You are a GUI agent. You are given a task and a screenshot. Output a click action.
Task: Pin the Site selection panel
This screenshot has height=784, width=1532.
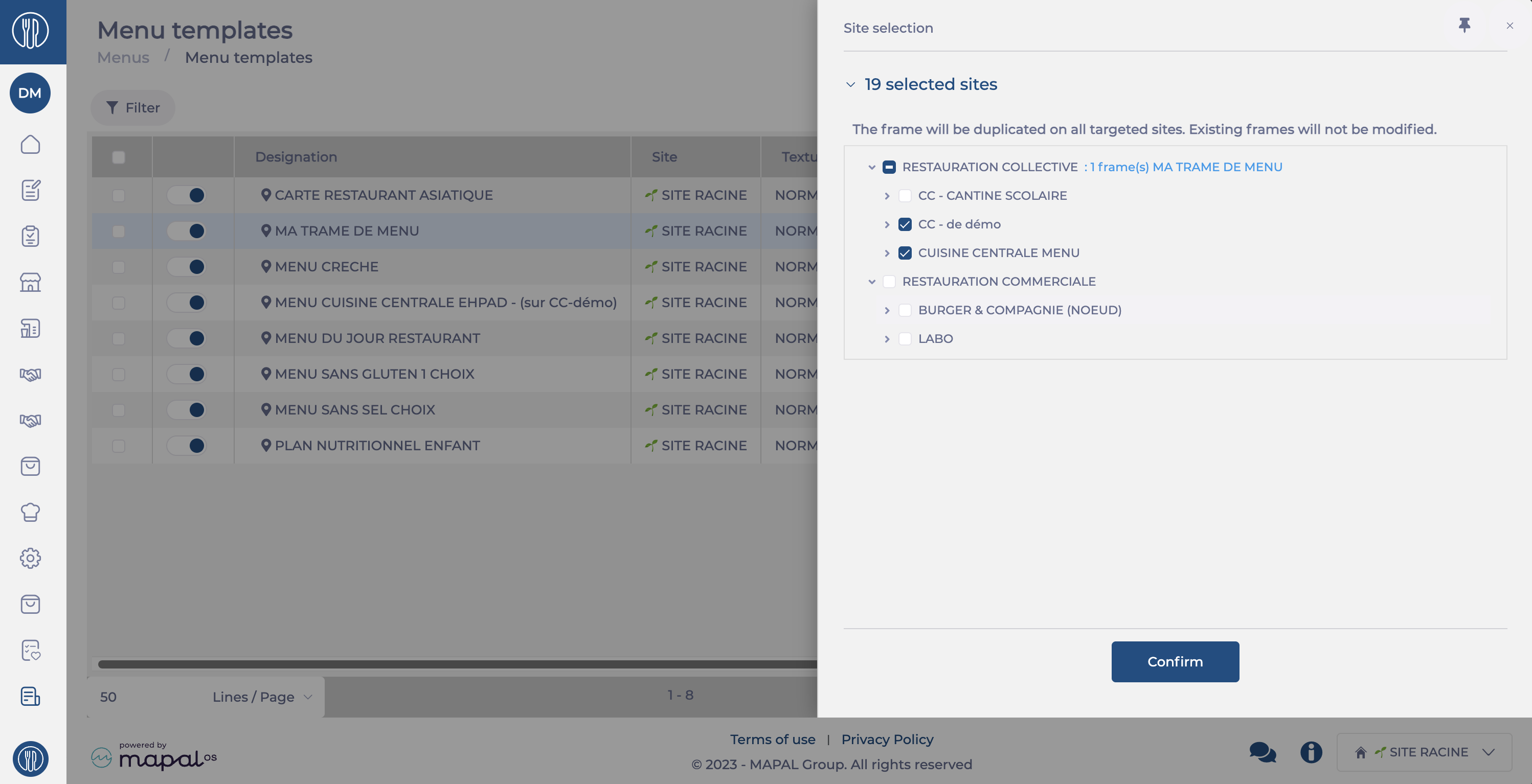[1464, 26]
